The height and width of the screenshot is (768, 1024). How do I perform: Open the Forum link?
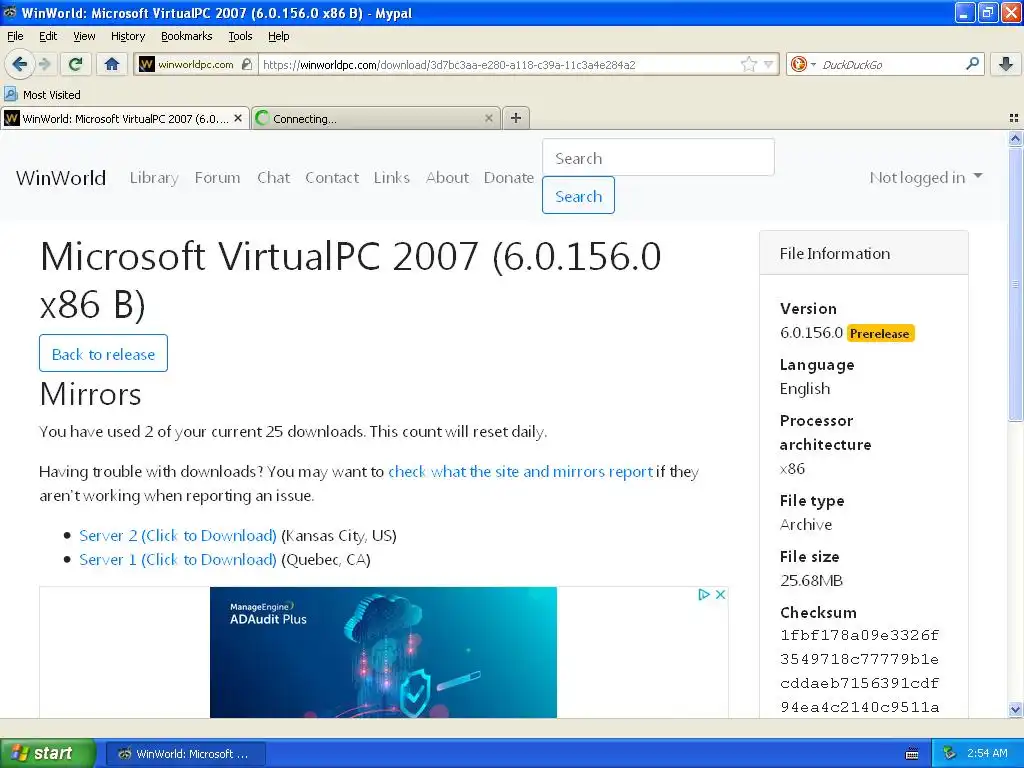217,178
